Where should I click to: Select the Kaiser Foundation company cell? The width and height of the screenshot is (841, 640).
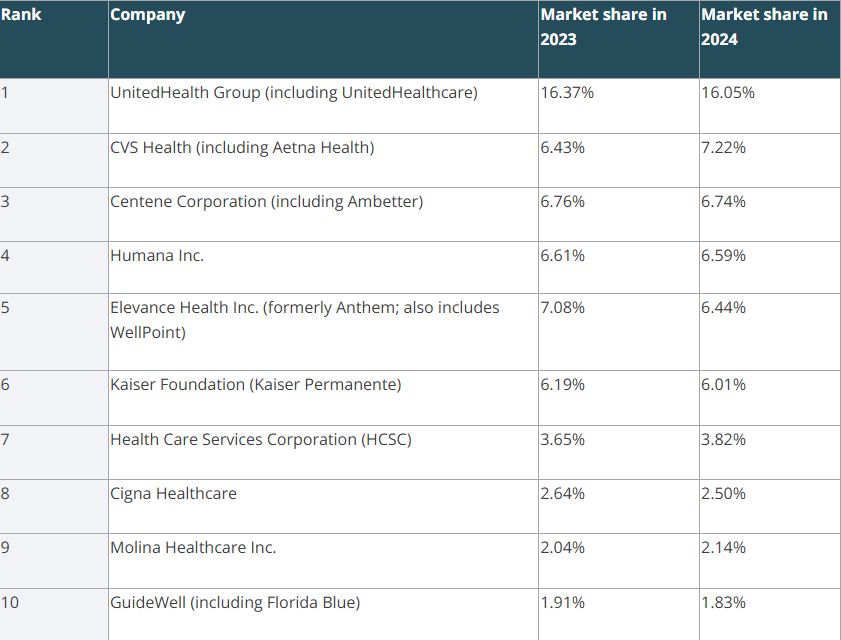coord(255,385)
